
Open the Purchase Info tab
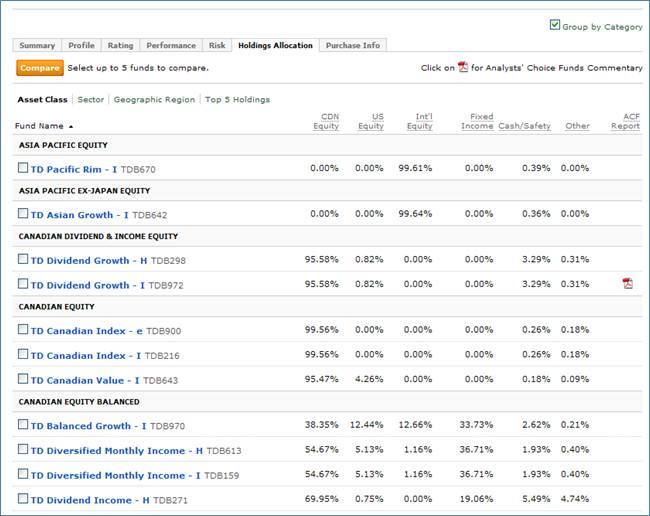coord(353,45)
